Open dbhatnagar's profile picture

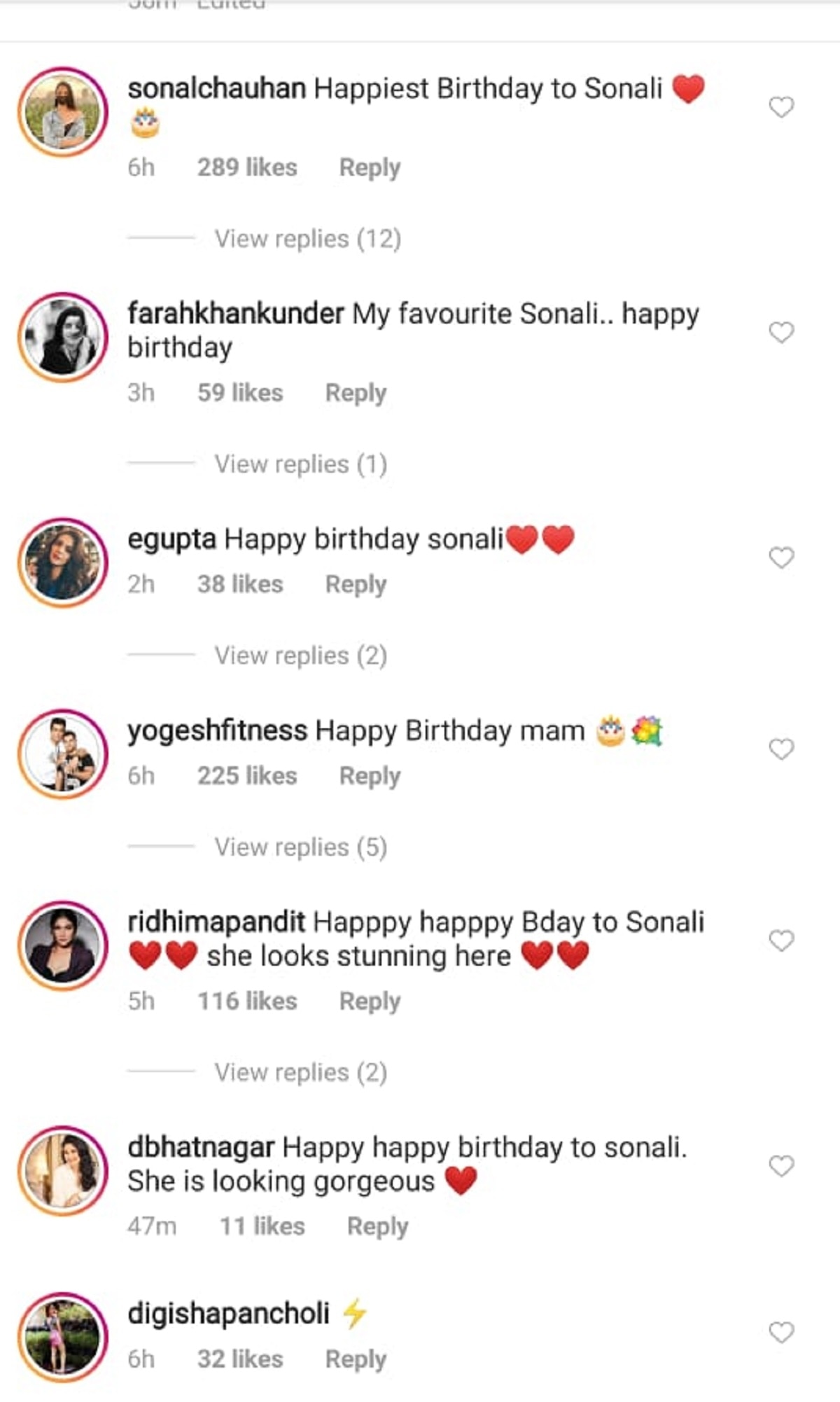coord(63,1171)
